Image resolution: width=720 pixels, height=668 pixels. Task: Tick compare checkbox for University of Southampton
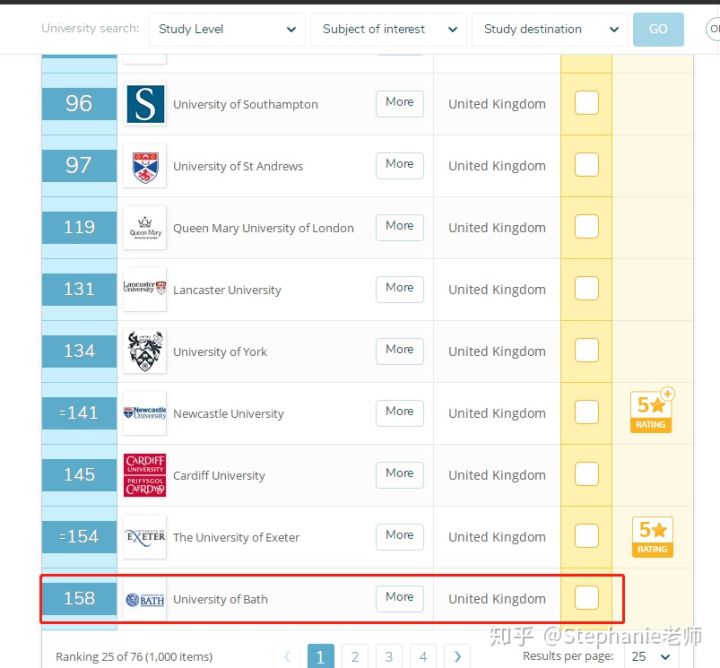click(586, 103)
